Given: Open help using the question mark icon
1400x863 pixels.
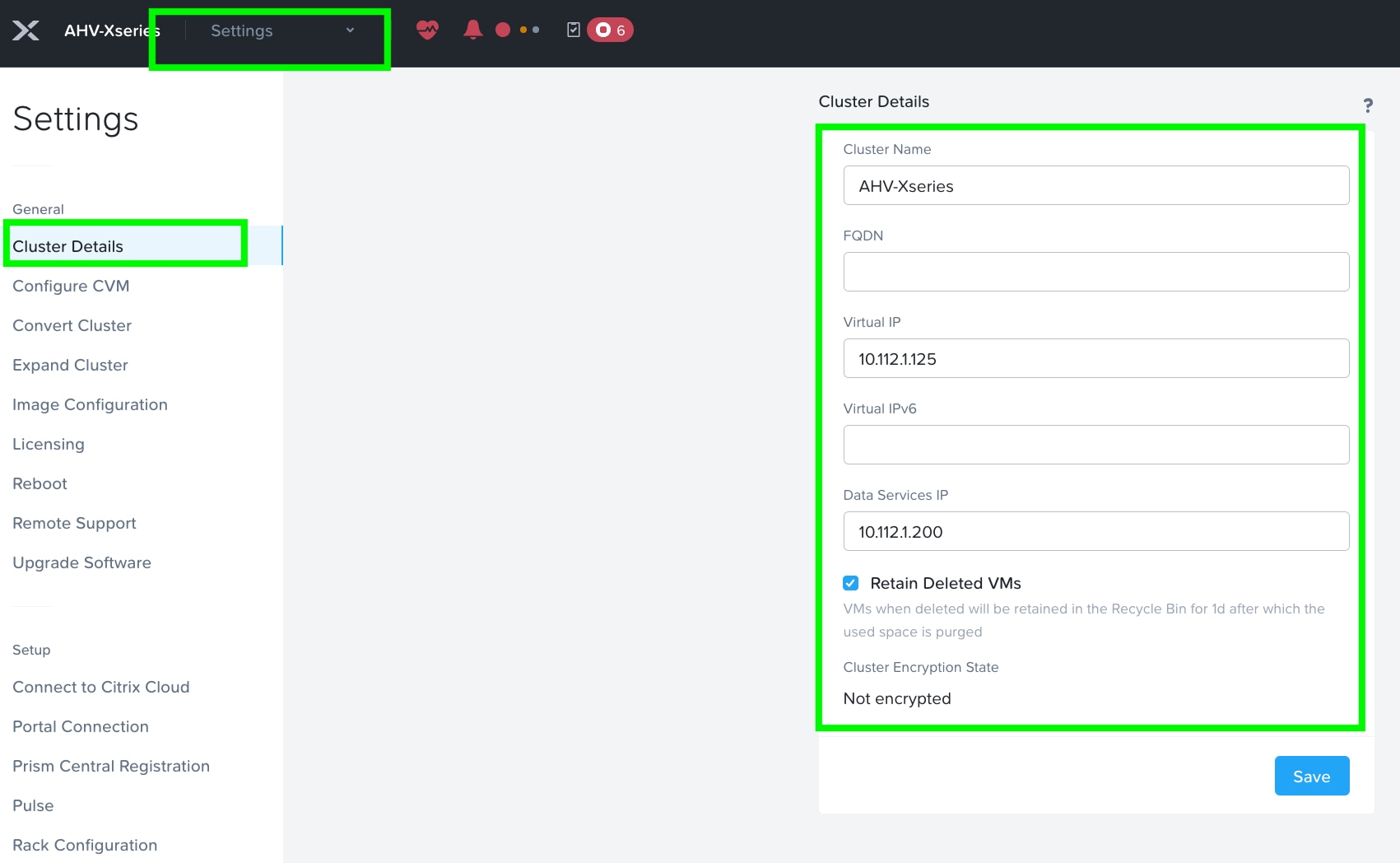Looking at the screenshot, I should pyautogui.click(x=1369, y=105).
